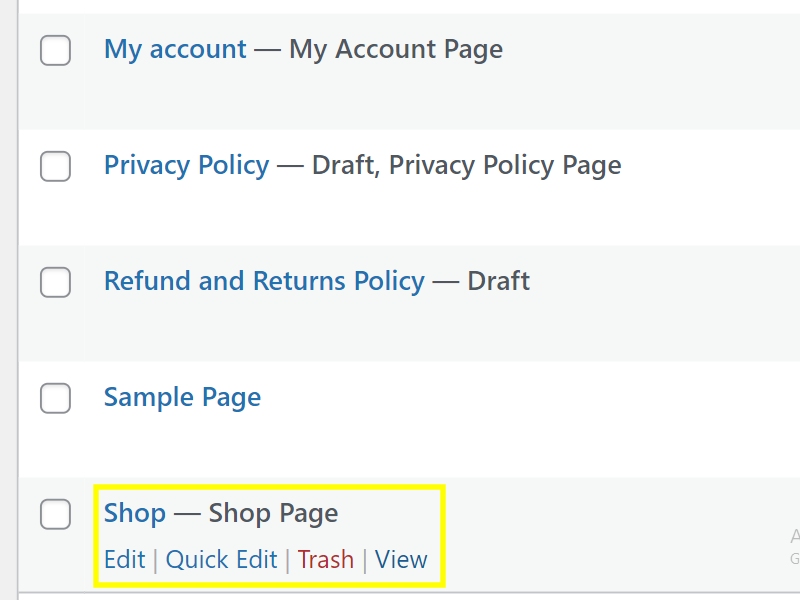The height and width of the screenshot is (600, 800).
Task: Select the Privacy Policy row checkbox
Action: point(55,166)
